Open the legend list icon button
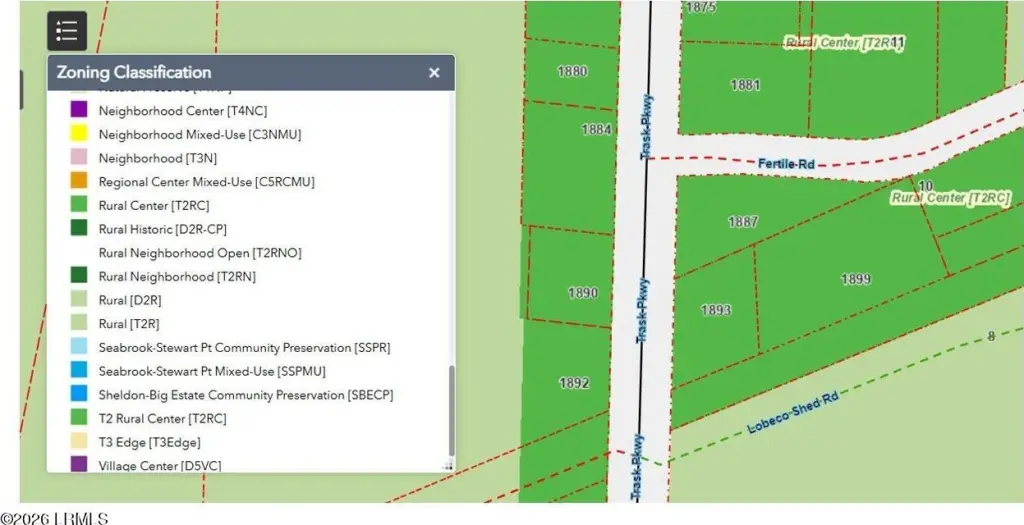This screenshot has width=1024, height=525. click(x=67, y=31)
